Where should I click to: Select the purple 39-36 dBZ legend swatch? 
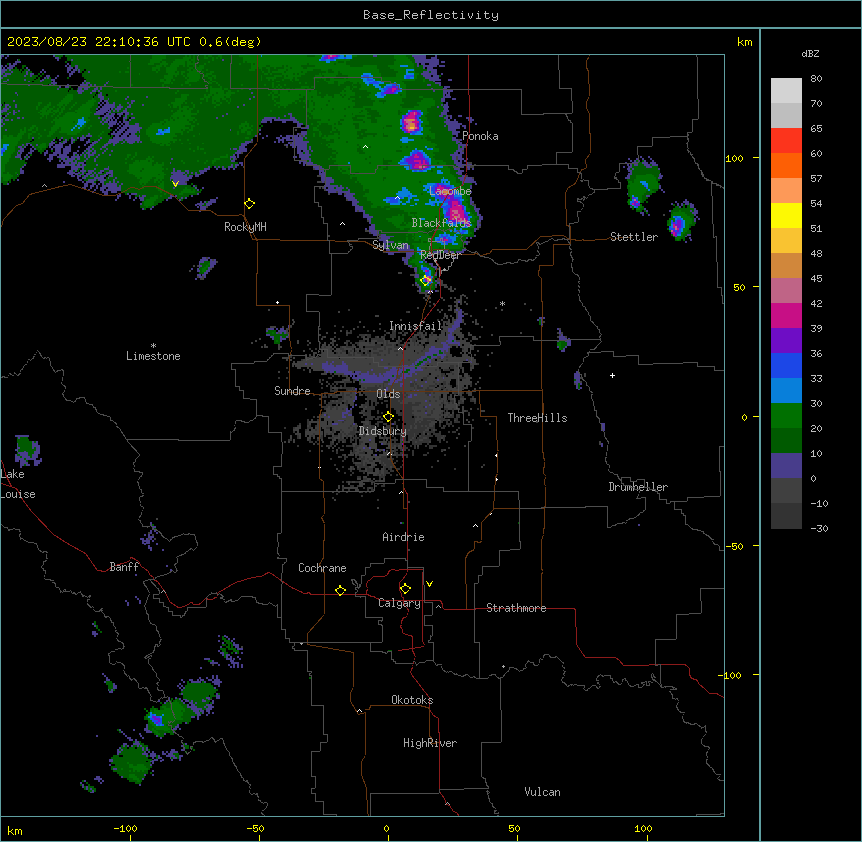[786, 341]
